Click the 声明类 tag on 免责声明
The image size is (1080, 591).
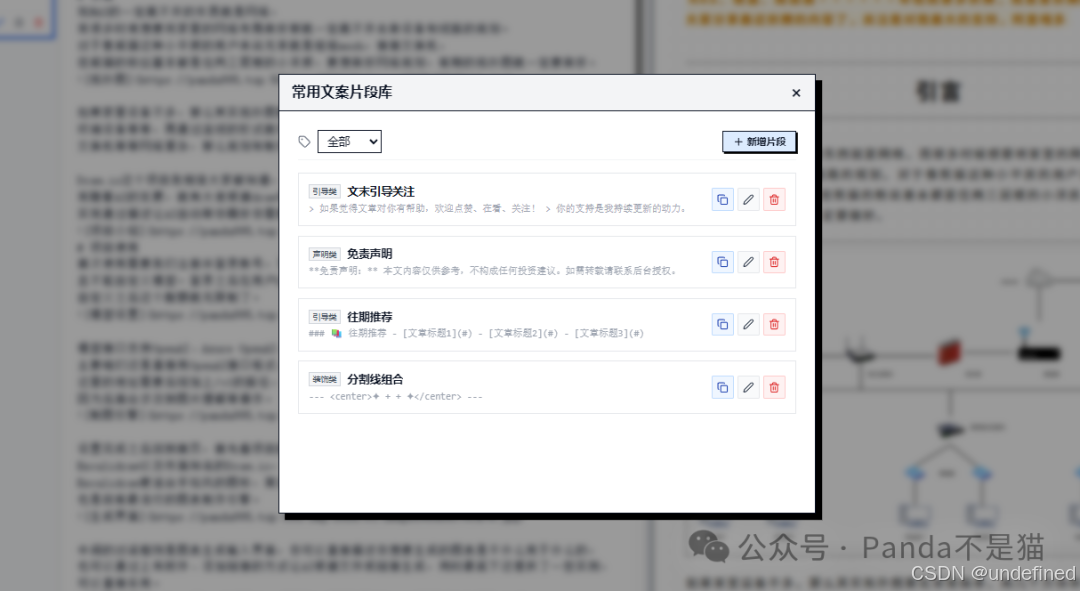[x=324, y=253]
